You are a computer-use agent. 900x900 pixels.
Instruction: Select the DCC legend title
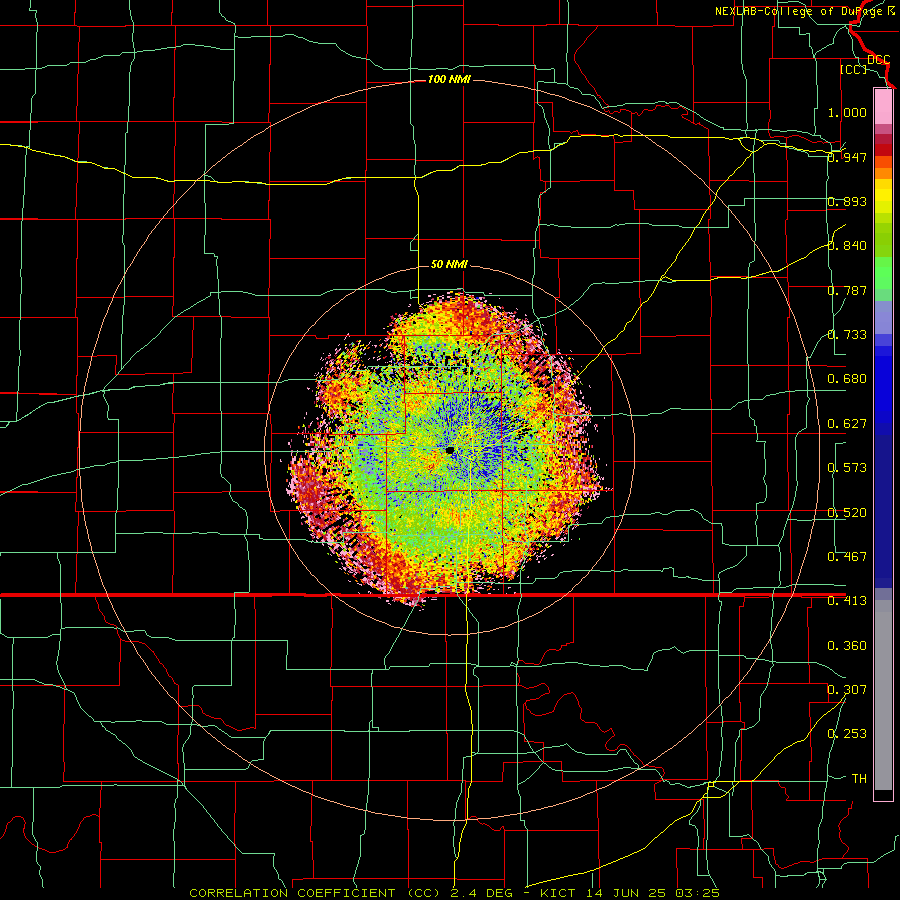878,60
